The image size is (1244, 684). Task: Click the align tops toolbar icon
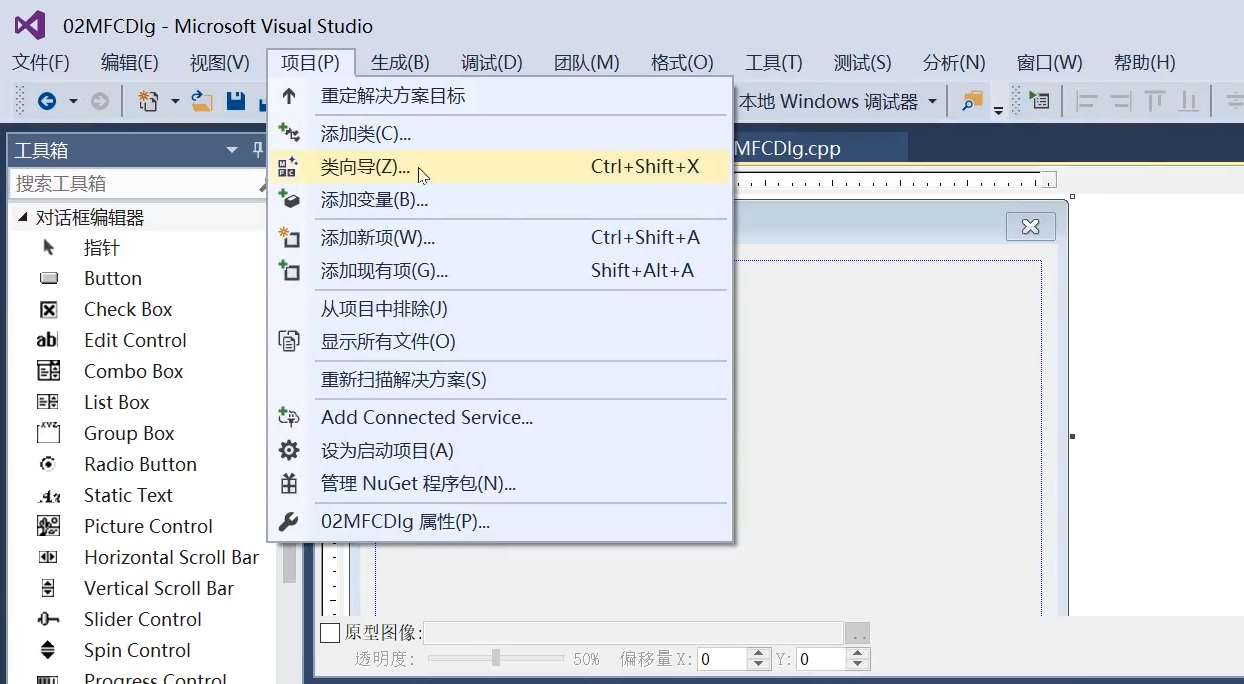click(x=1155, y=101)
